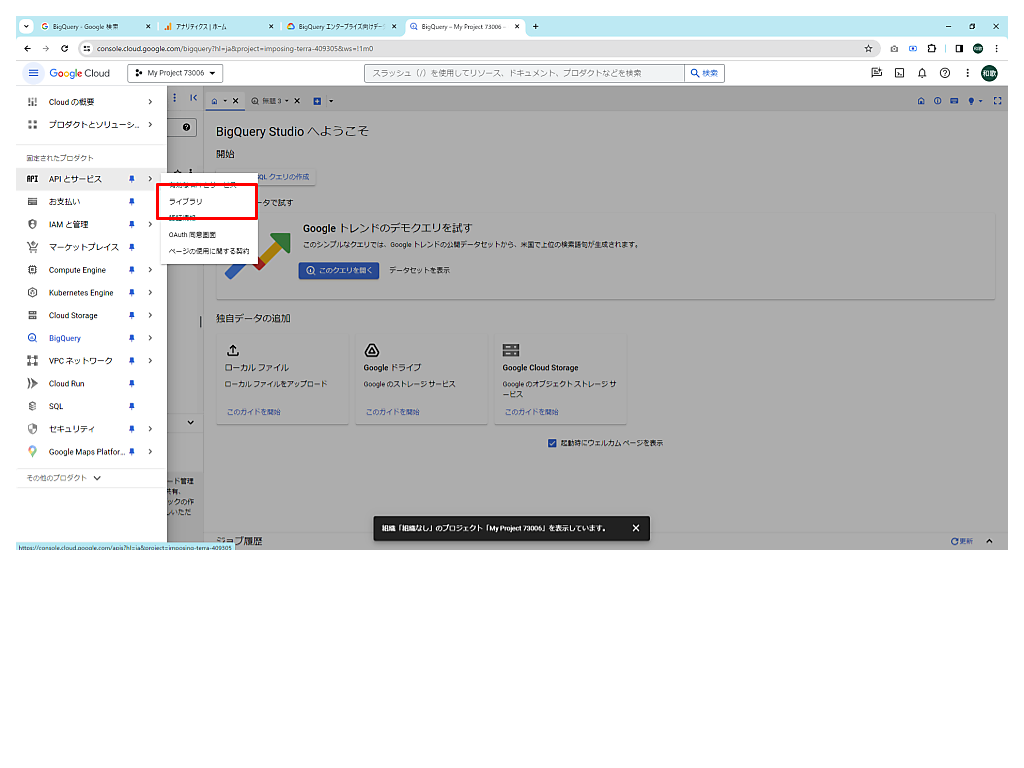Open notifications bell

[x=922, y=73]
